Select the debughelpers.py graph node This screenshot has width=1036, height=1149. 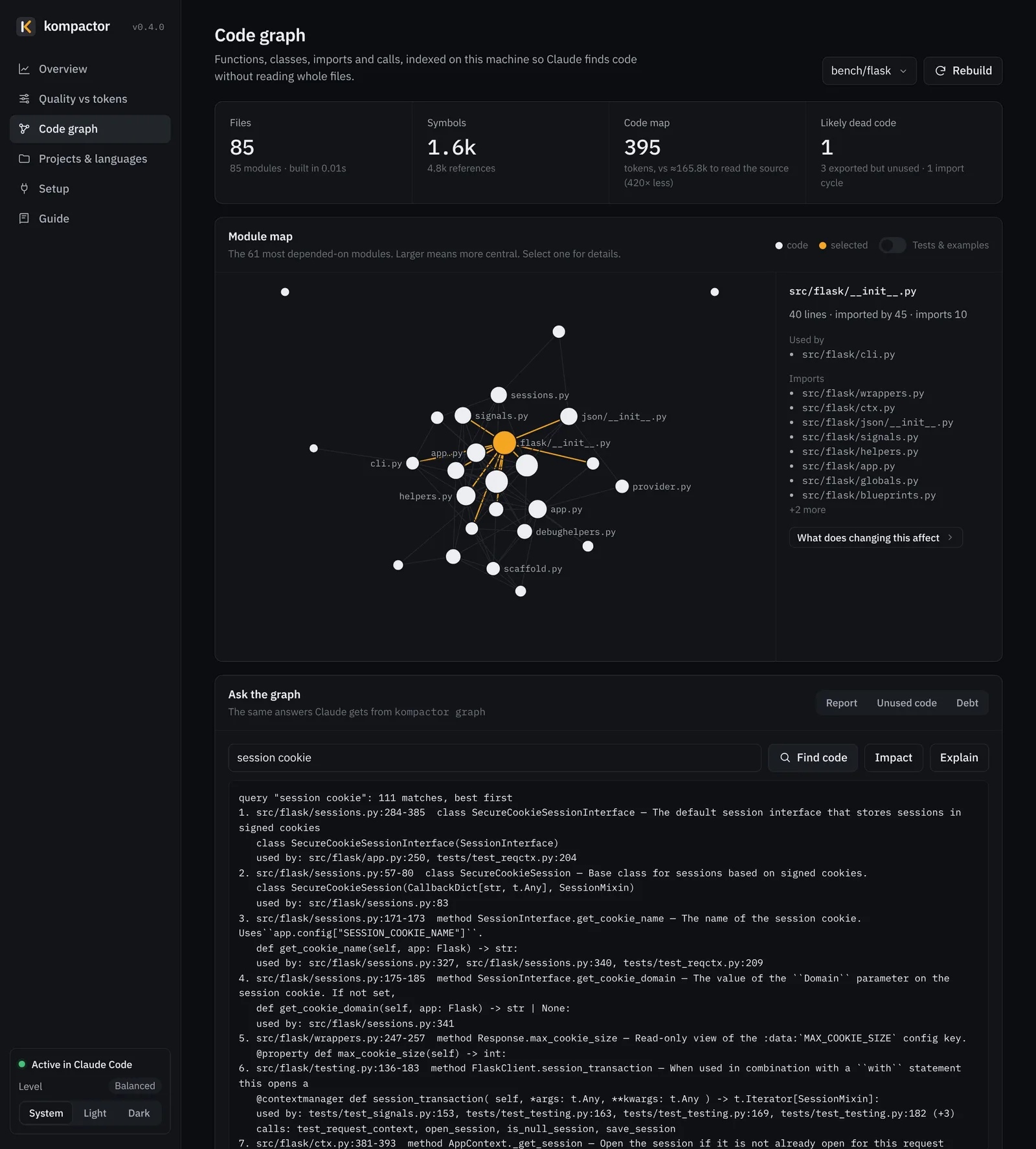tap(524, 531)
